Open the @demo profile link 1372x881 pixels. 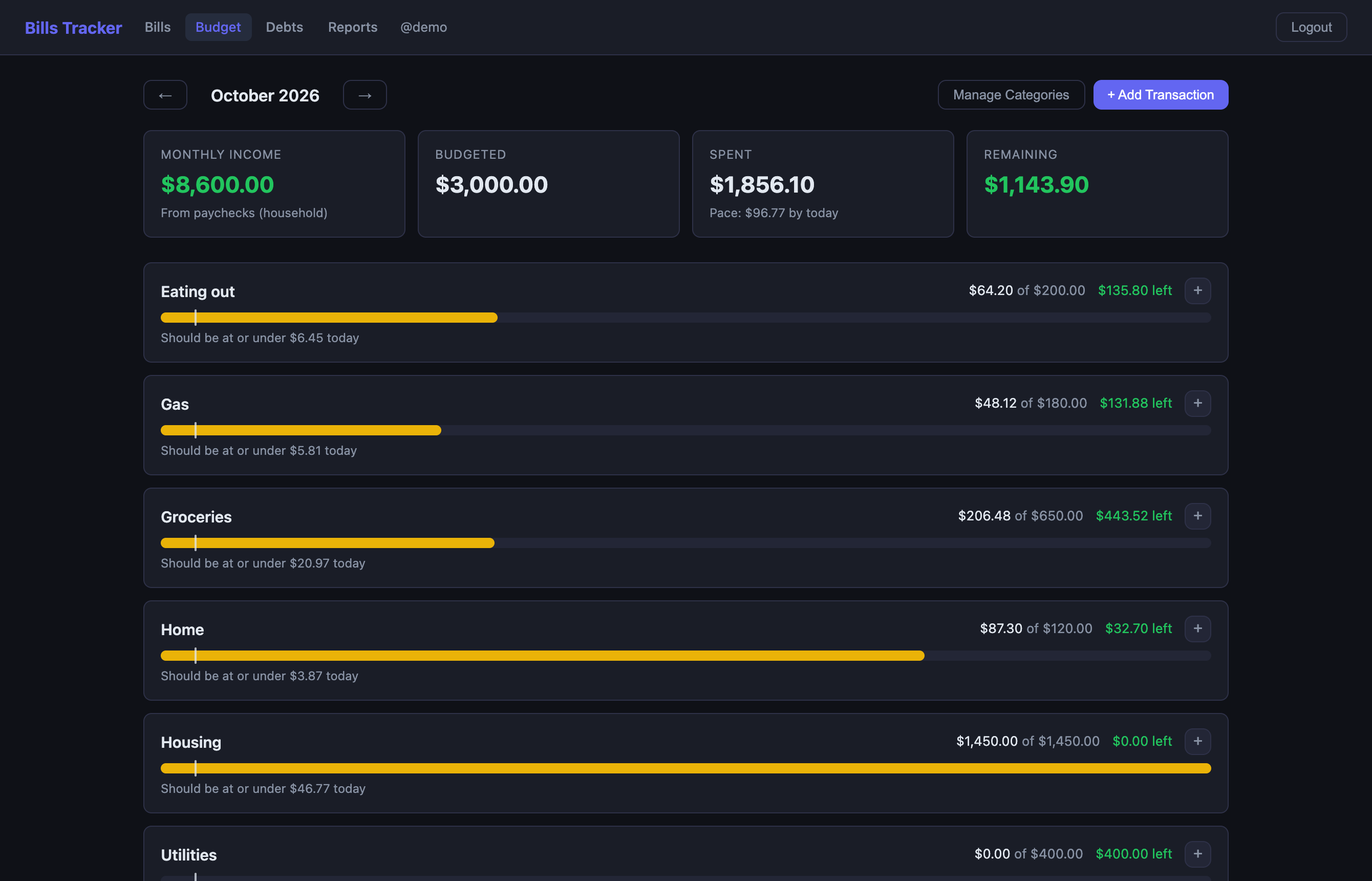point(423,27)
